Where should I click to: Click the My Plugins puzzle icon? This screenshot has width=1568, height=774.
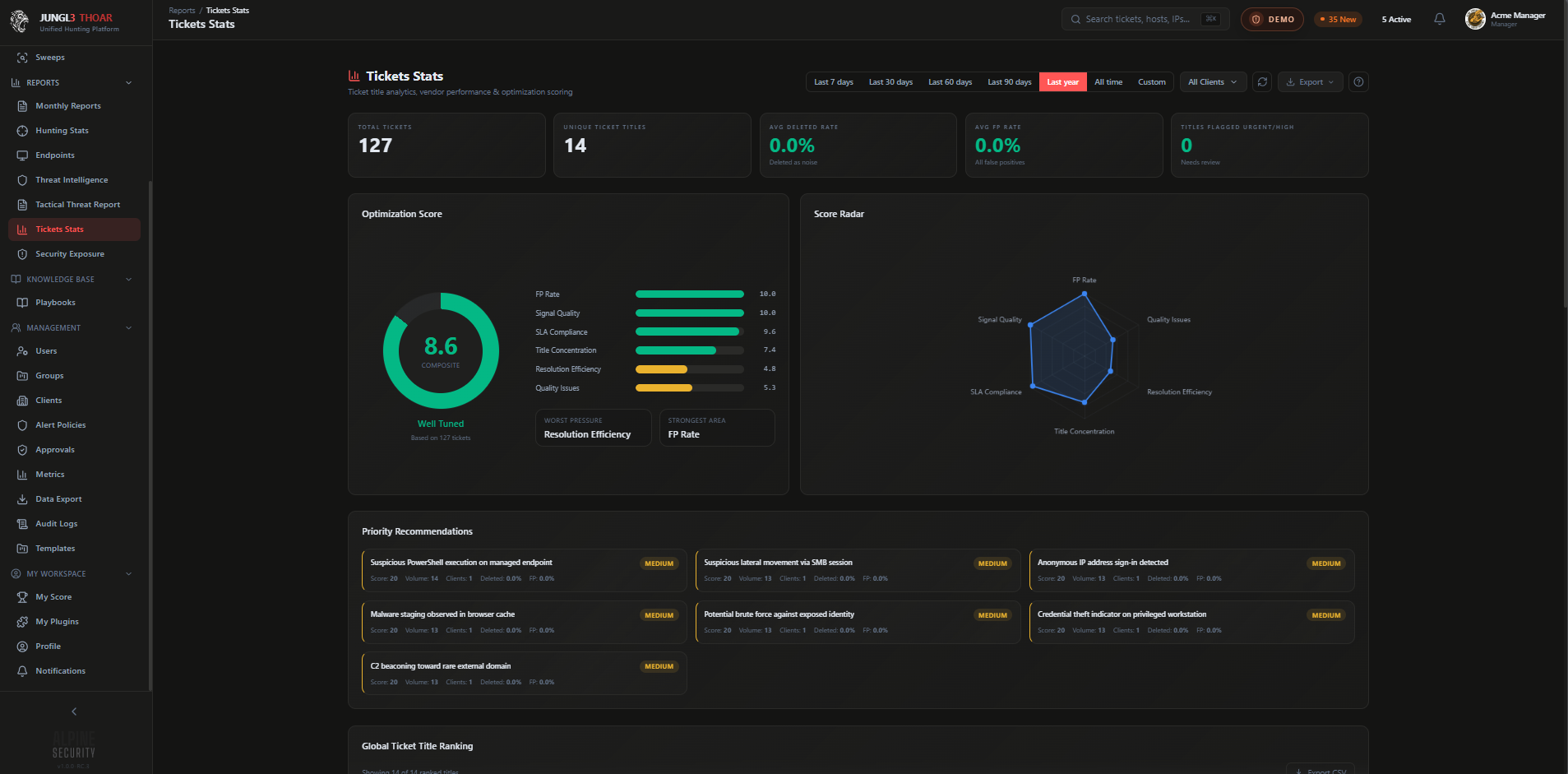point(22,622)
